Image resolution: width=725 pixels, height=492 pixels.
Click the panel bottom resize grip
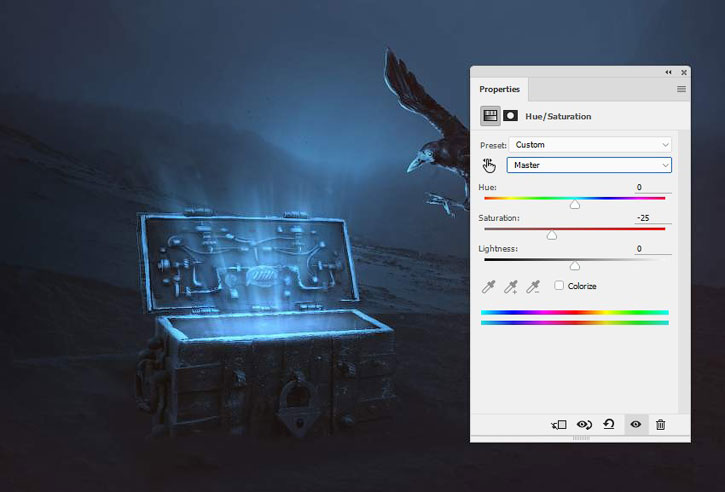[x=581, y=438]
